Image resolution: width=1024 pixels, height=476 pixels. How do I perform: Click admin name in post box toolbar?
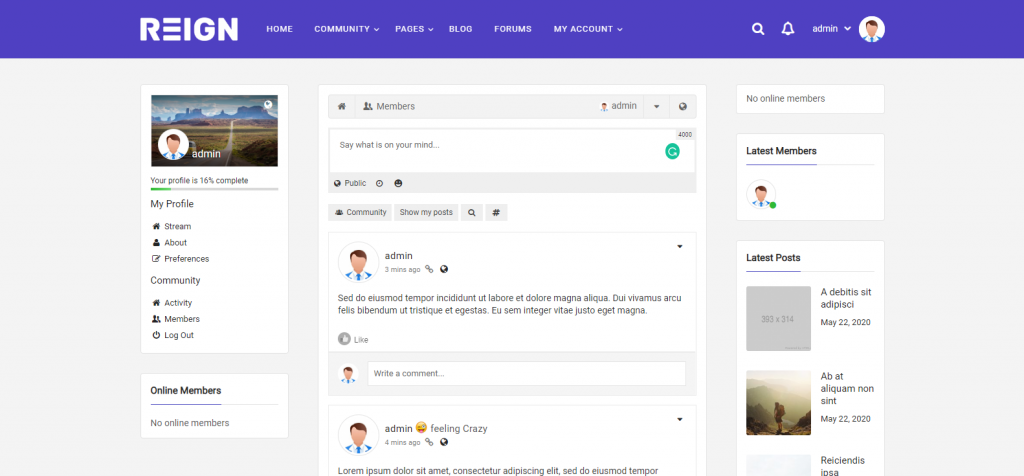click(618, 106)
